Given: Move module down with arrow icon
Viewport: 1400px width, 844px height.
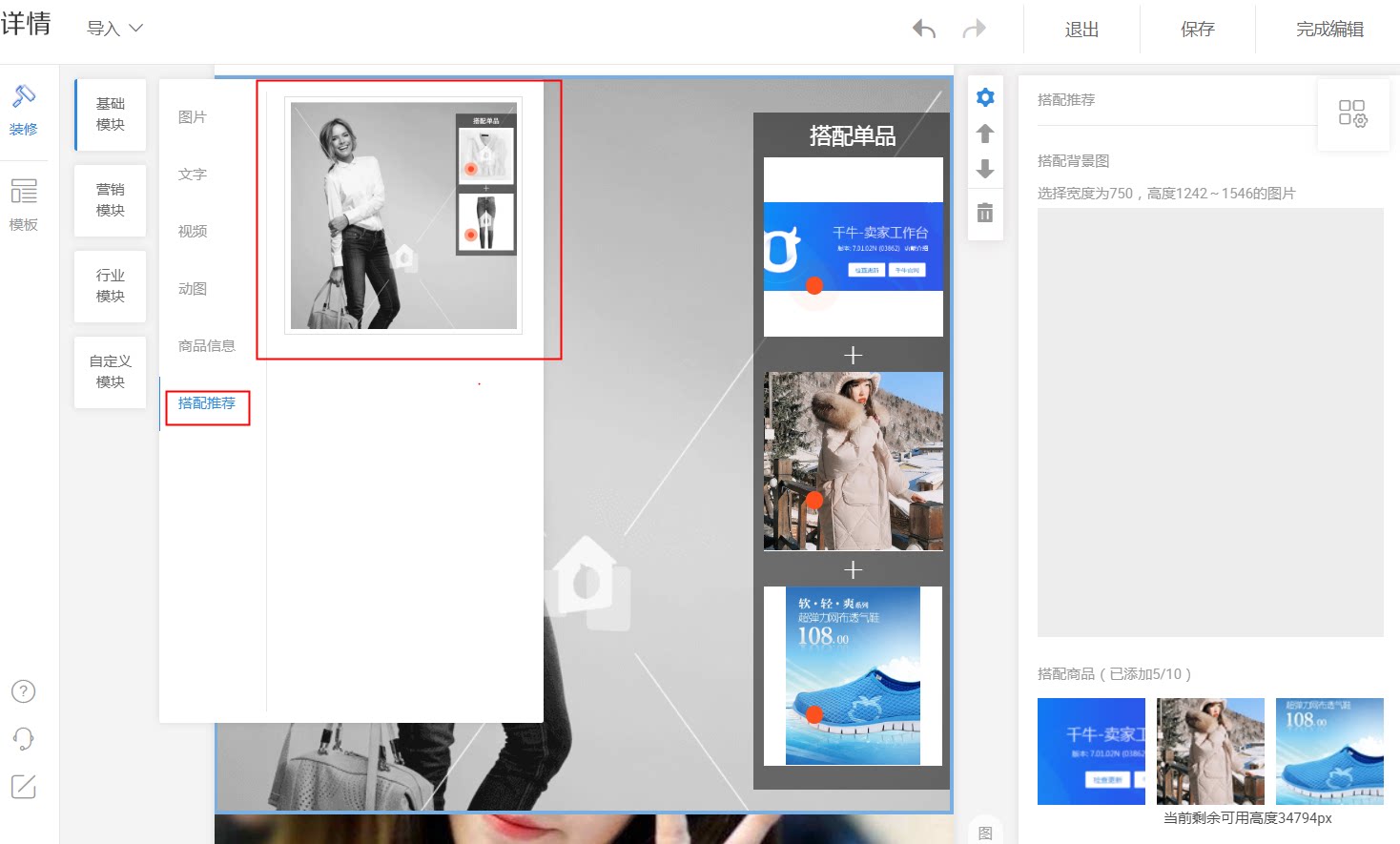Looking at the screenshot, I should click(985, 170).
